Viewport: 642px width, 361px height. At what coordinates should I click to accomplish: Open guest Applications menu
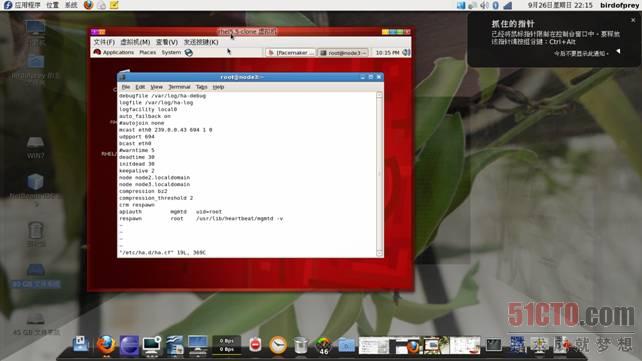118,52
